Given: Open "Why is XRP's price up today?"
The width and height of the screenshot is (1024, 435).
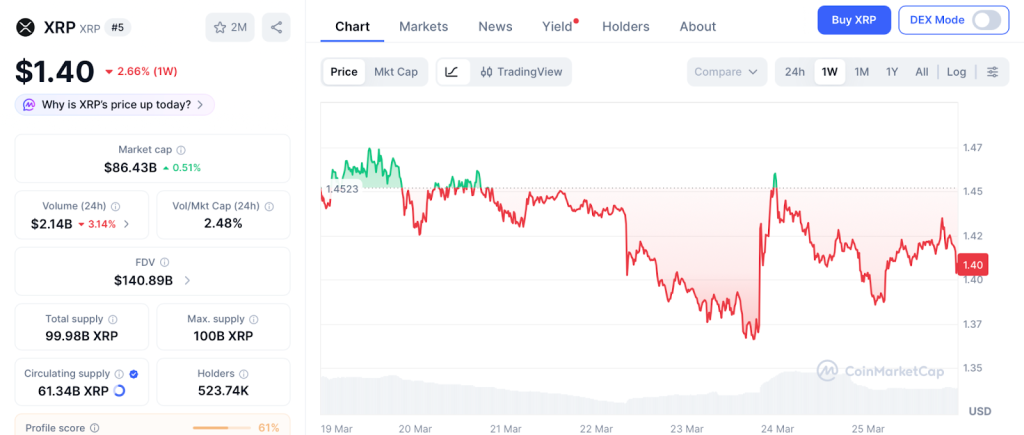Looking at the screenshot, I should click(114, 104).
